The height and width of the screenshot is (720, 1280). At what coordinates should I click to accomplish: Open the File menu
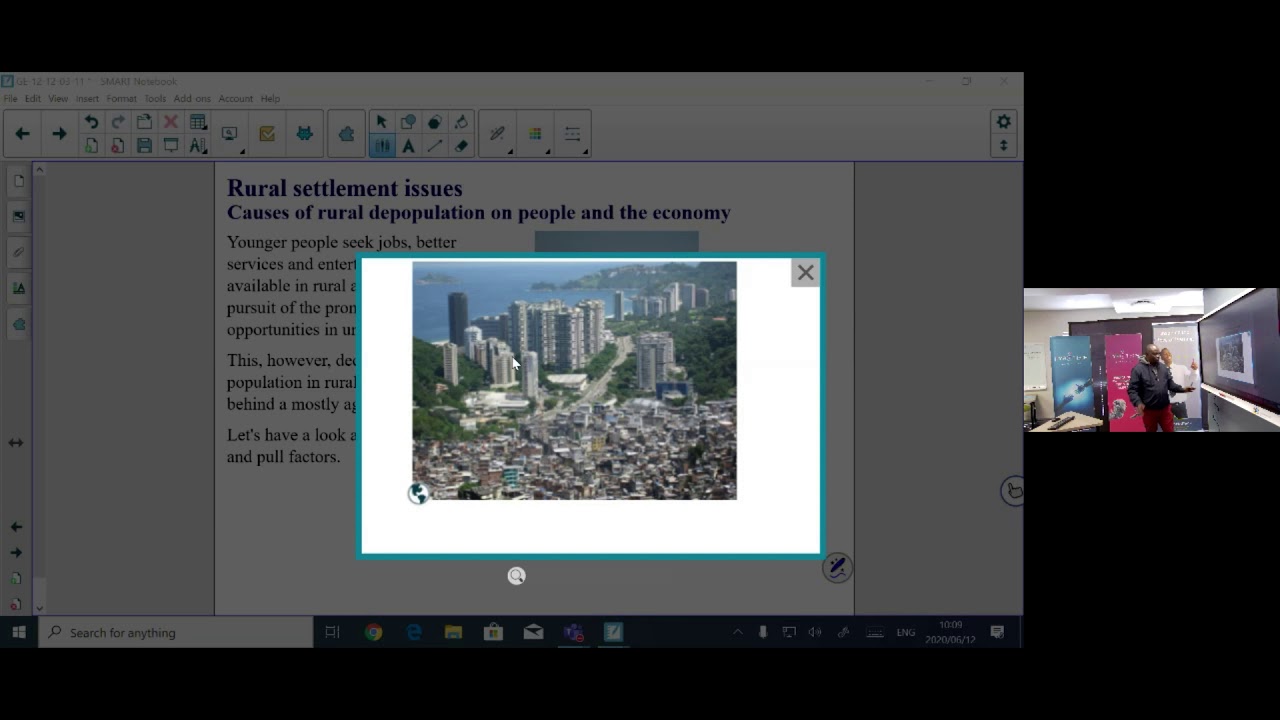10,99
